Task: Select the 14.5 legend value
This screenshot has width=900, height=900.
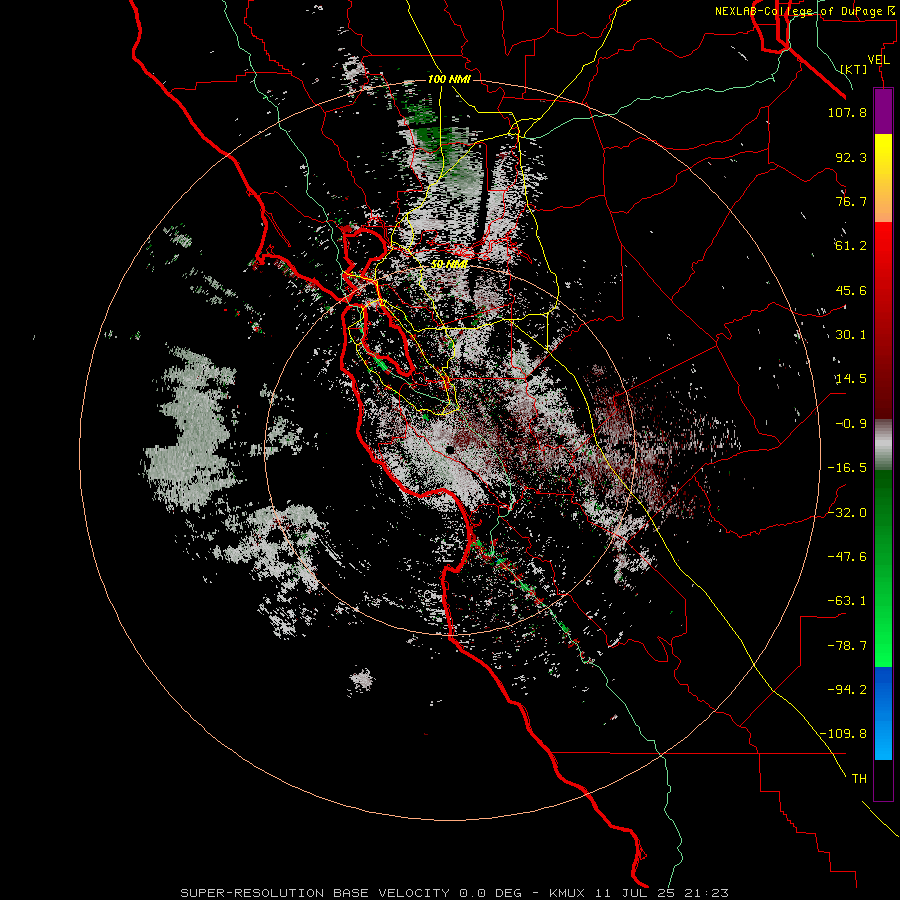Action: pos(851,379)
